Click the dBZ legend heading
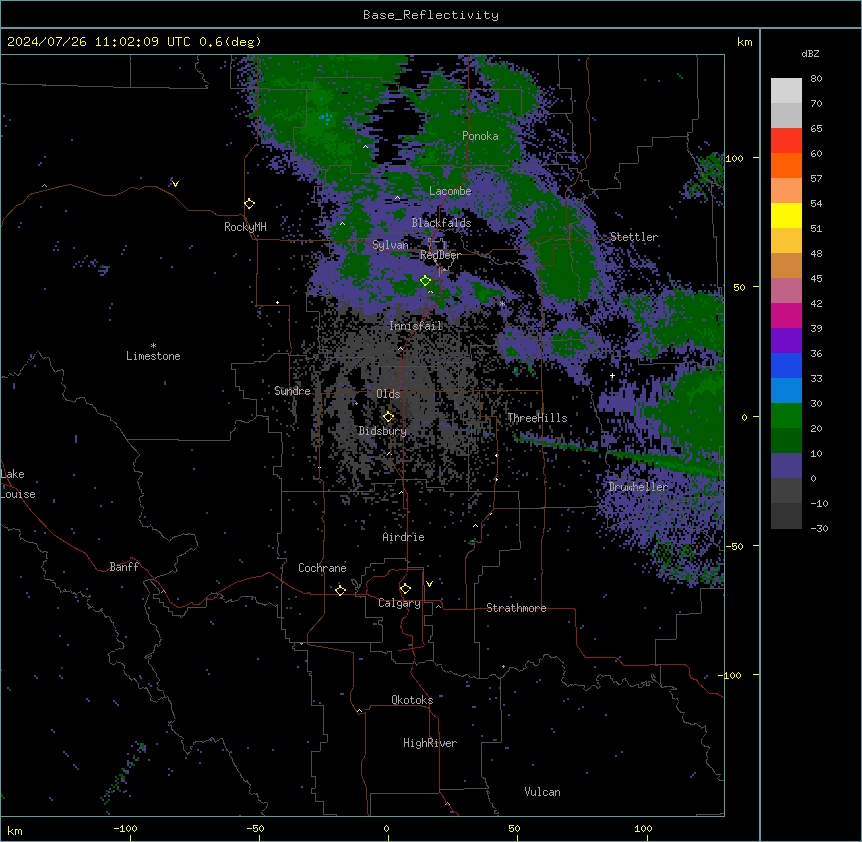This screenshot has width=862, height=842. (810, 54)
